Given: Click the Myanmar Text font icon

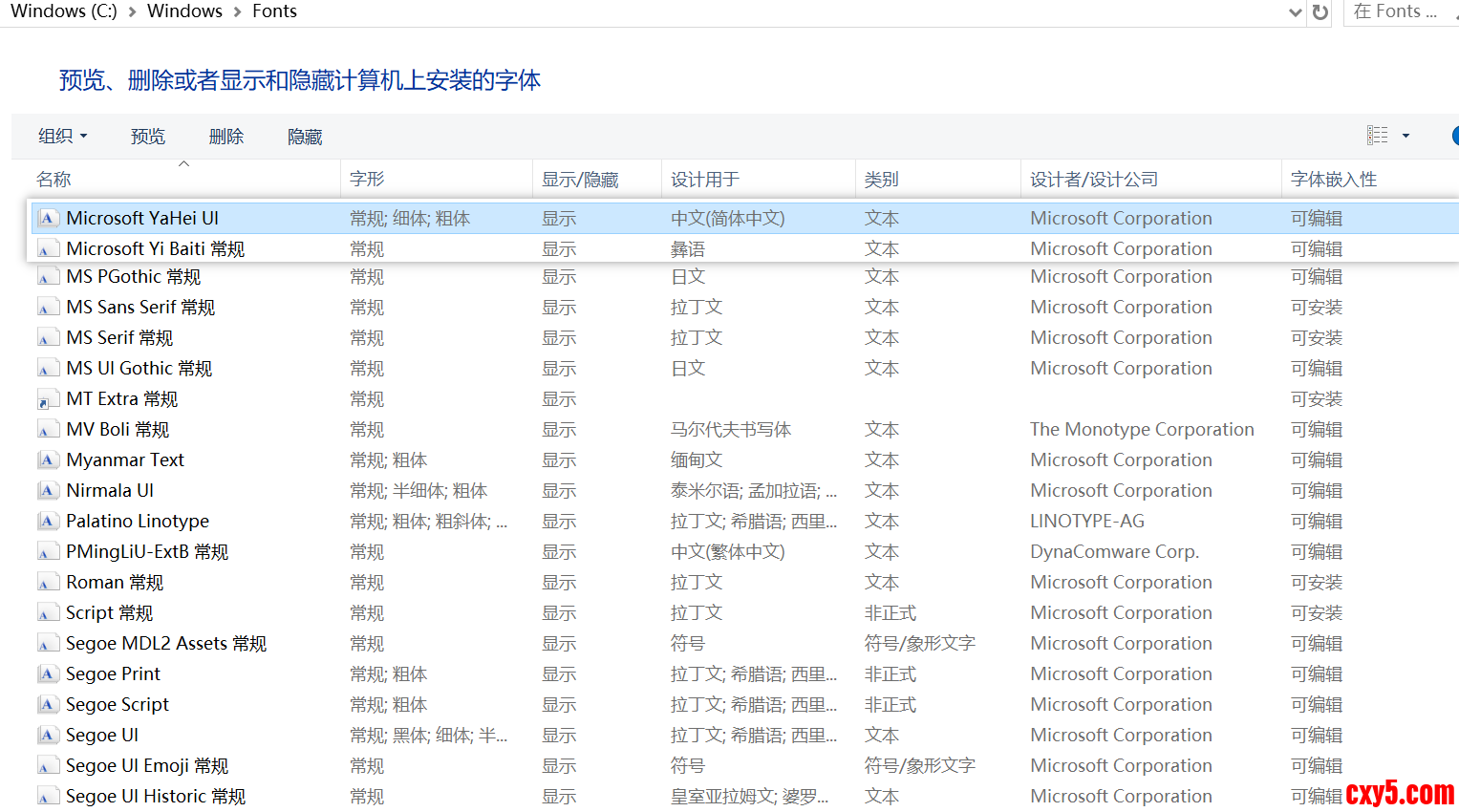Looking at the screenshot, I should (x=47, y=460).
